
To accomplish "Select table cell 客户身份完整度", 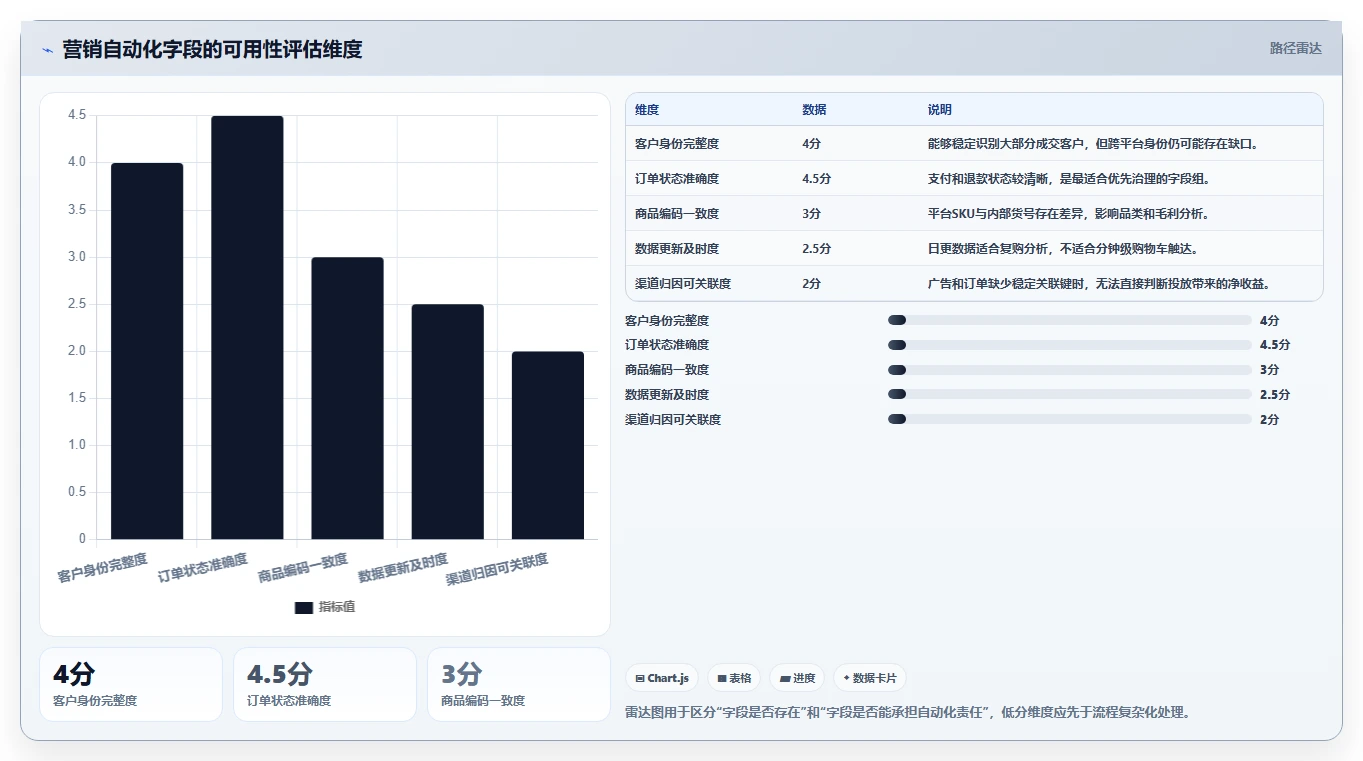I will [x=677, y=144].
